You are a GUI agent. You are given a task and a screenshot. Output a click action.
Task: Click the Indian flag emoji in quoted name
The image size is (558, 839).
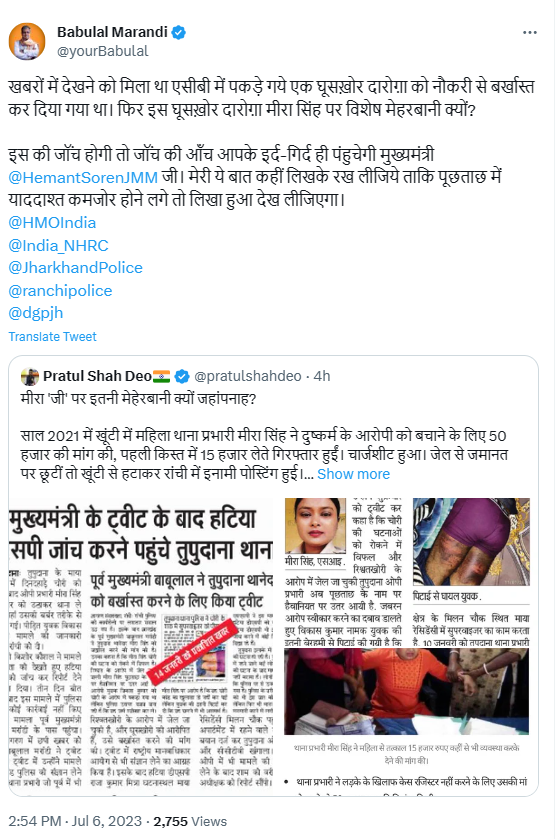point(162,377)
